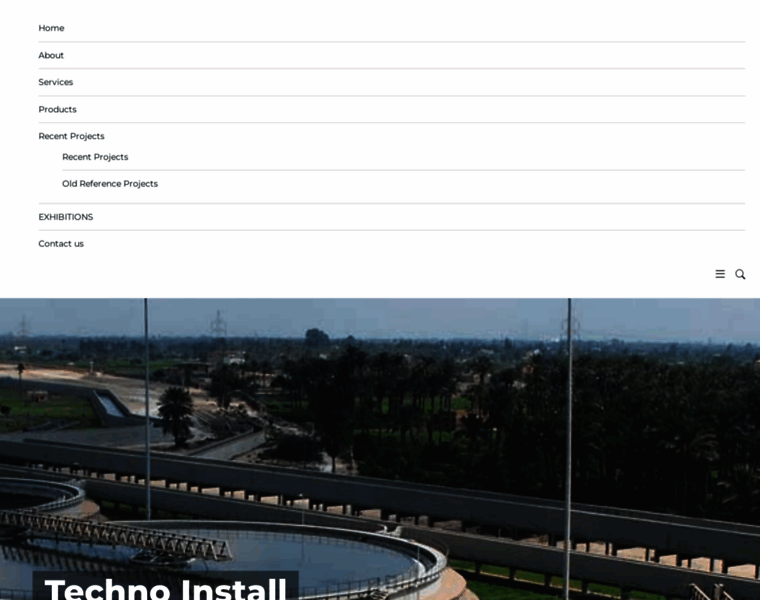Select Services in the navigation
The image size is (760, 600).
point(56,82)
